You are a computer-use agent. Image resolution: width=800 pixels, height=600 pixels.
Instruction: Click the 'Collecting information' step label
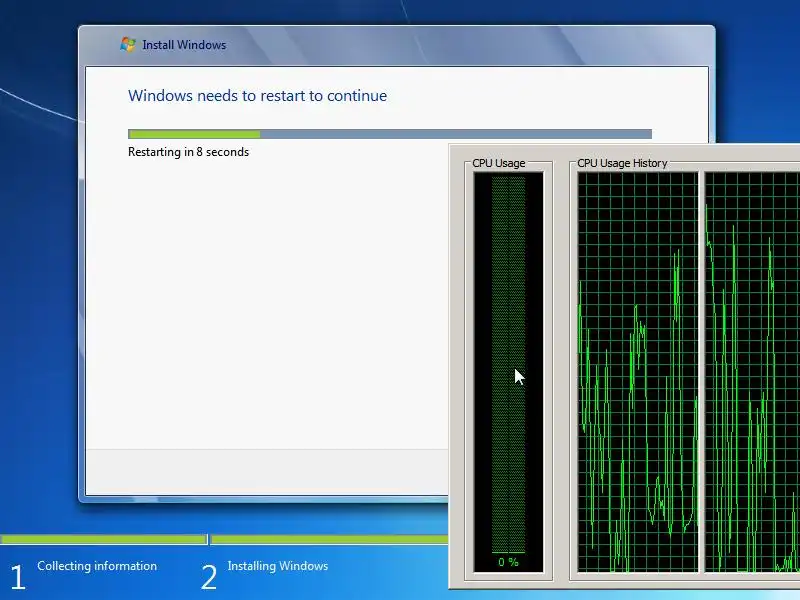97,566
